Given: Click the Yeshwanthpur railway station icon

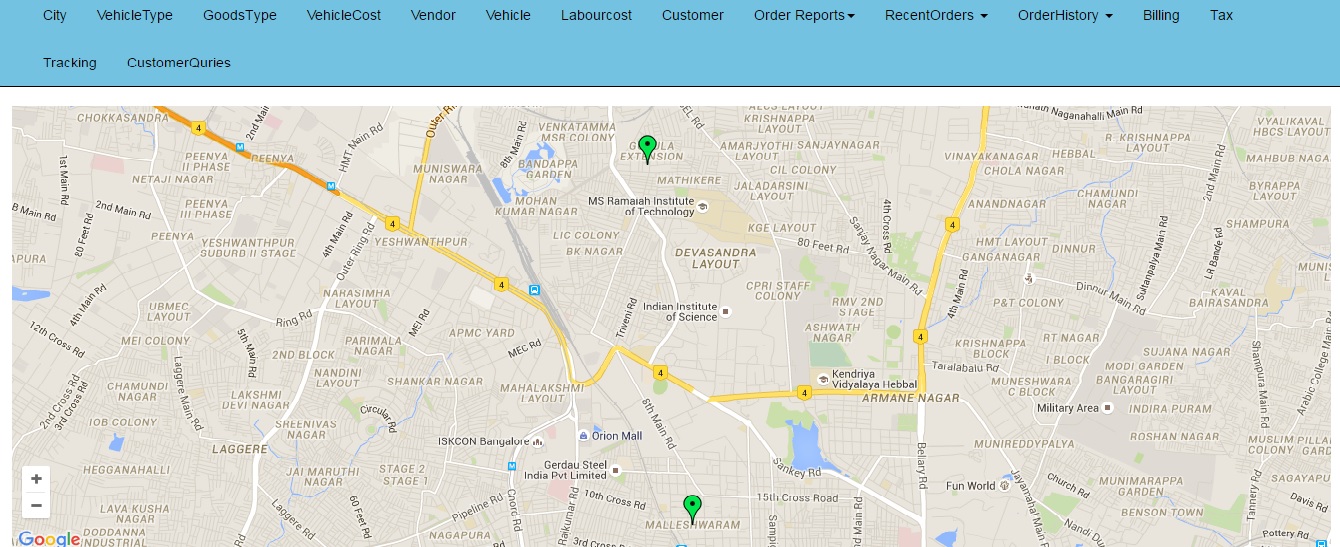Looking at the screenshot, I should (x=535, y=291).
